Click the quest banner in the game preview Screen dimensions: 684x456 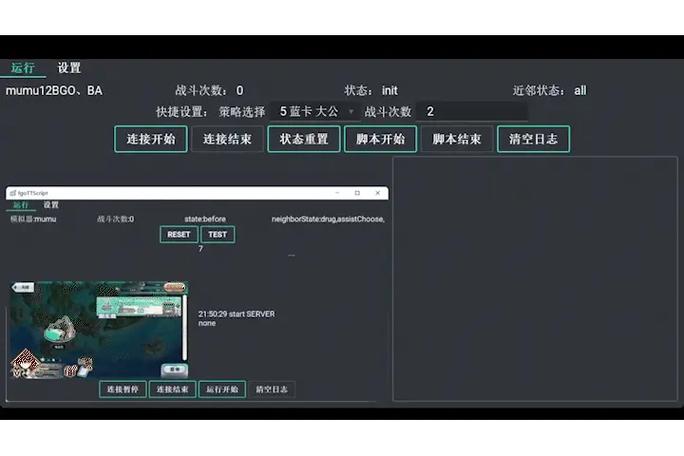pos(139,307)
